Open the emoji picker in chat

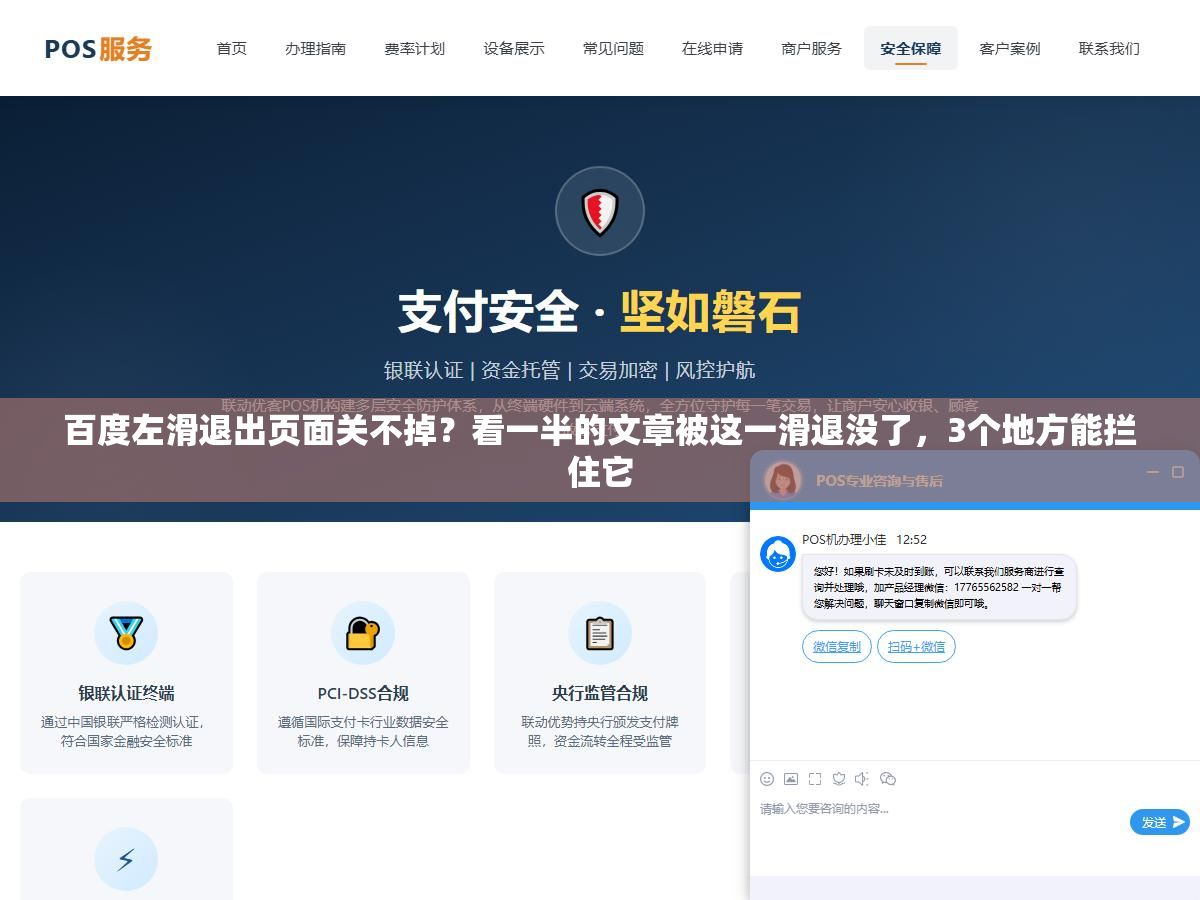pyautogui.click(x=767, y=778)
